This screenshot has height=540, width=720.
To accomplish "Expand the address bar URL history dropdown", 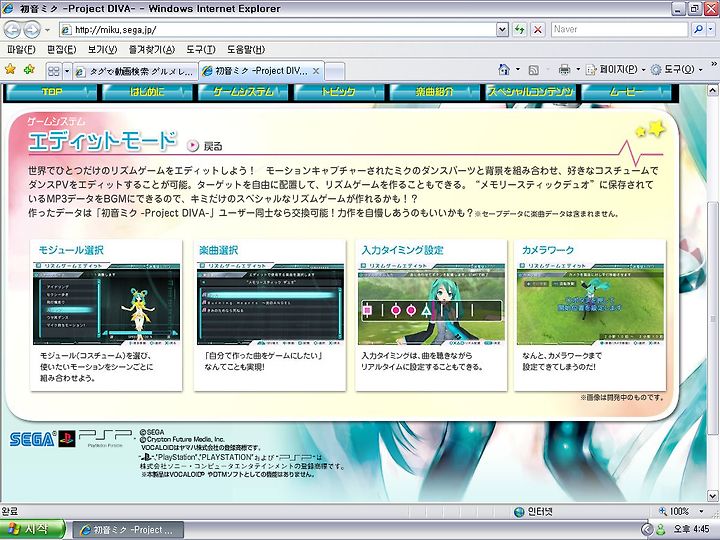I will pos(502,30).
